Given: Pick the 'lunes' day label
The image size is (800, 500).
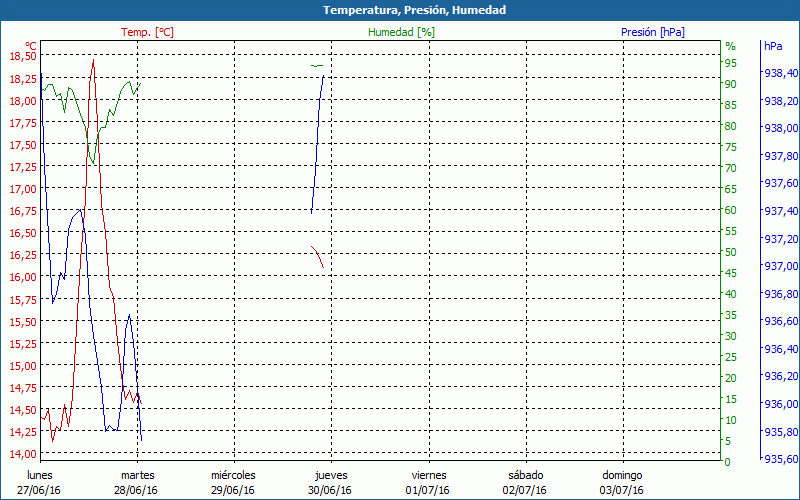Looking at the screenshot, I should pos(39,475).
